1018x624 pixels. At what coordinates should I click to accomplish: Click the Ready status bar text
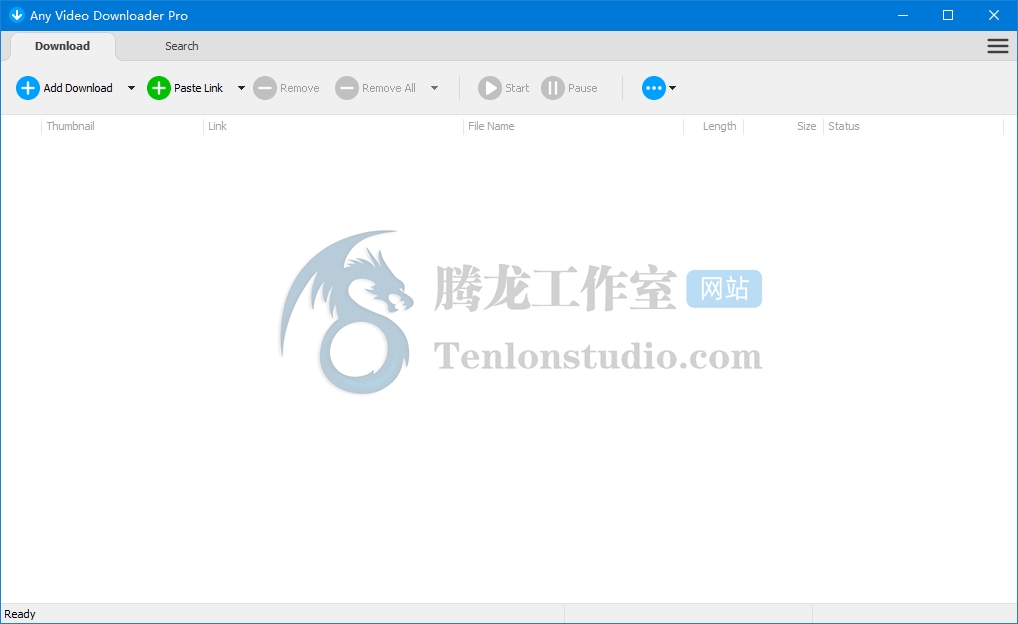point(20,614)
